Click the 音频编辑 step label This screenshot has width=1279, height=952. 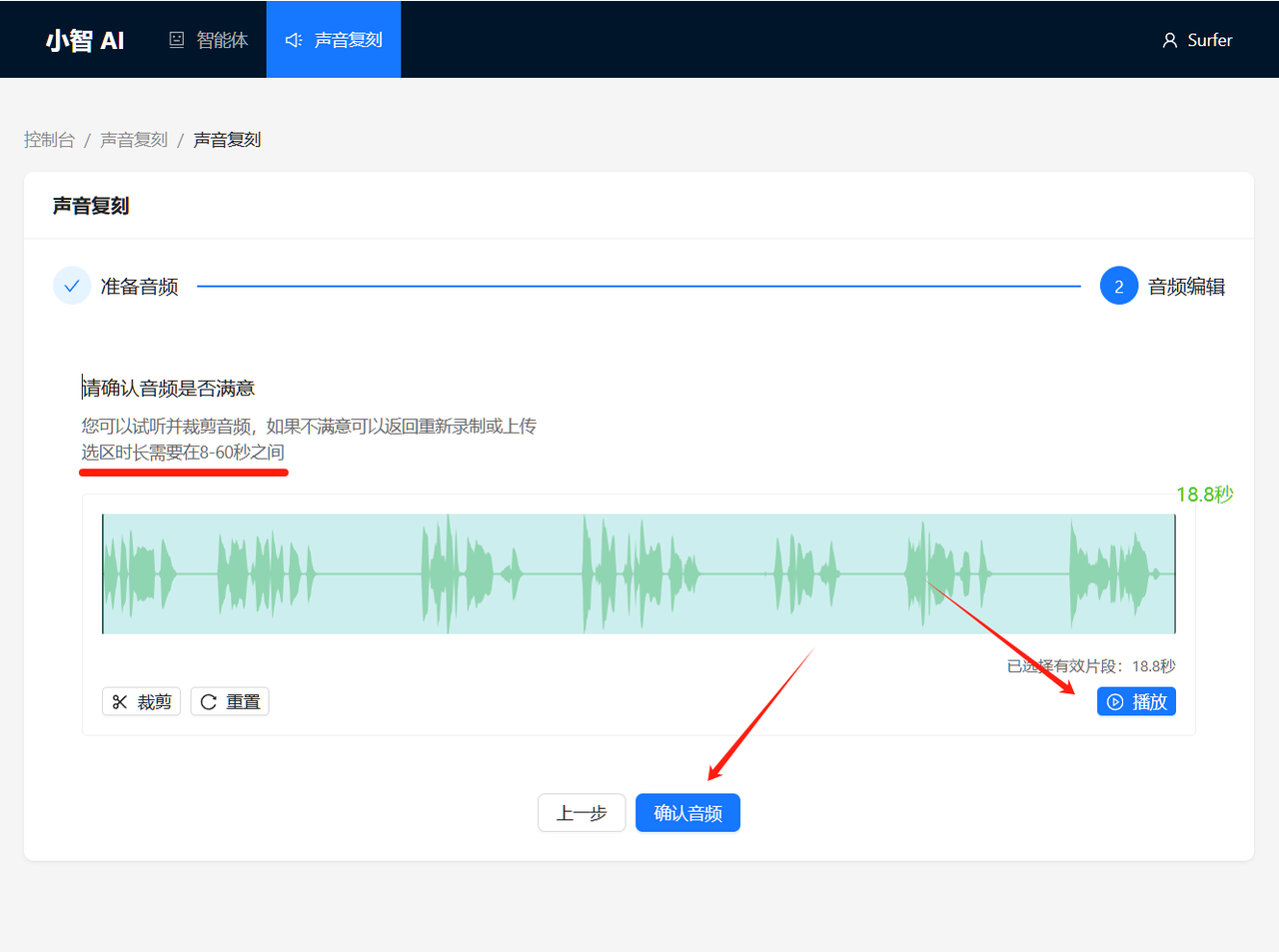coord(1186,285)
